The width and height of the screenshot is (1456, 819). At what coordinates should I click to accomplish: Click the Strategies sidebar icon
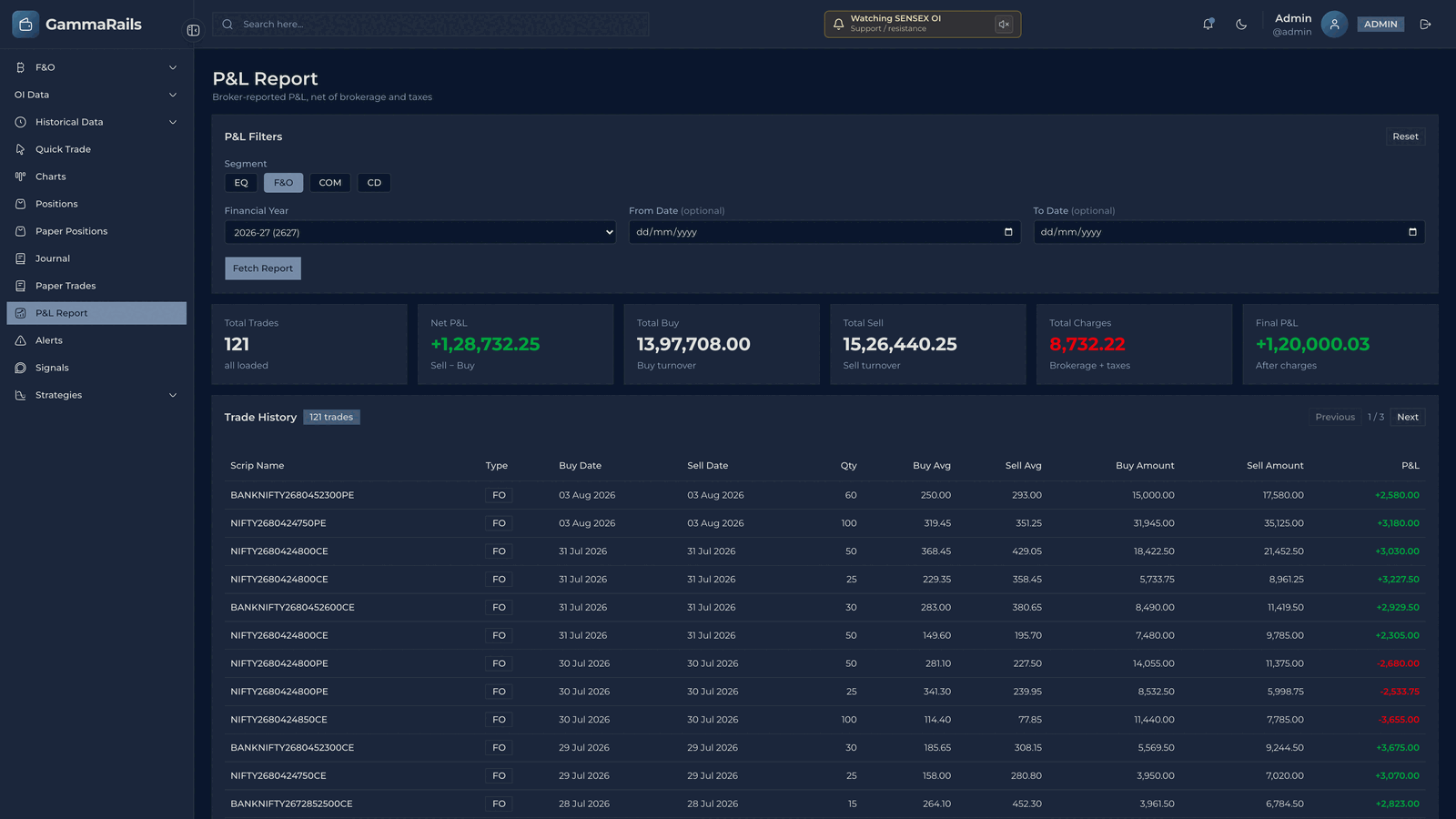click(20, 395)
